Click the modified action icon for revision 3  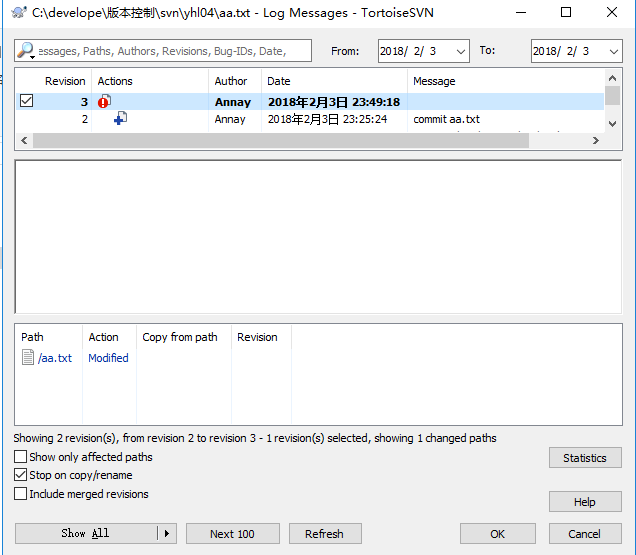tap(104, 101)
